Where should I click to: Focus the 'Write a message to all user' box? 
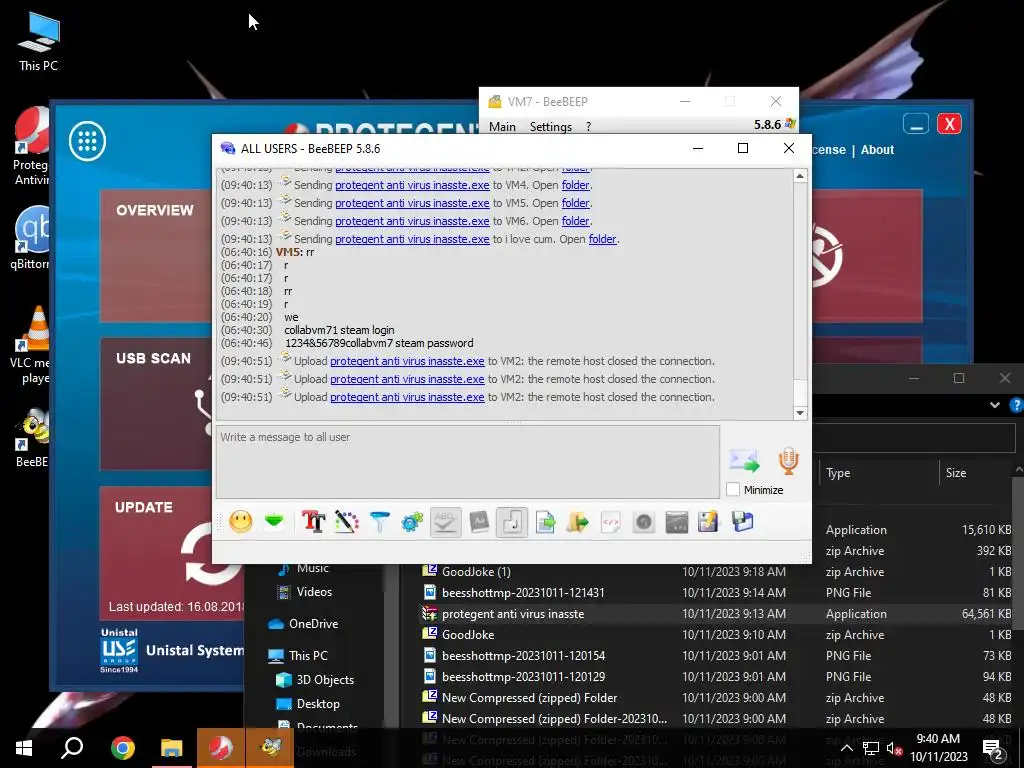(468, 462)
